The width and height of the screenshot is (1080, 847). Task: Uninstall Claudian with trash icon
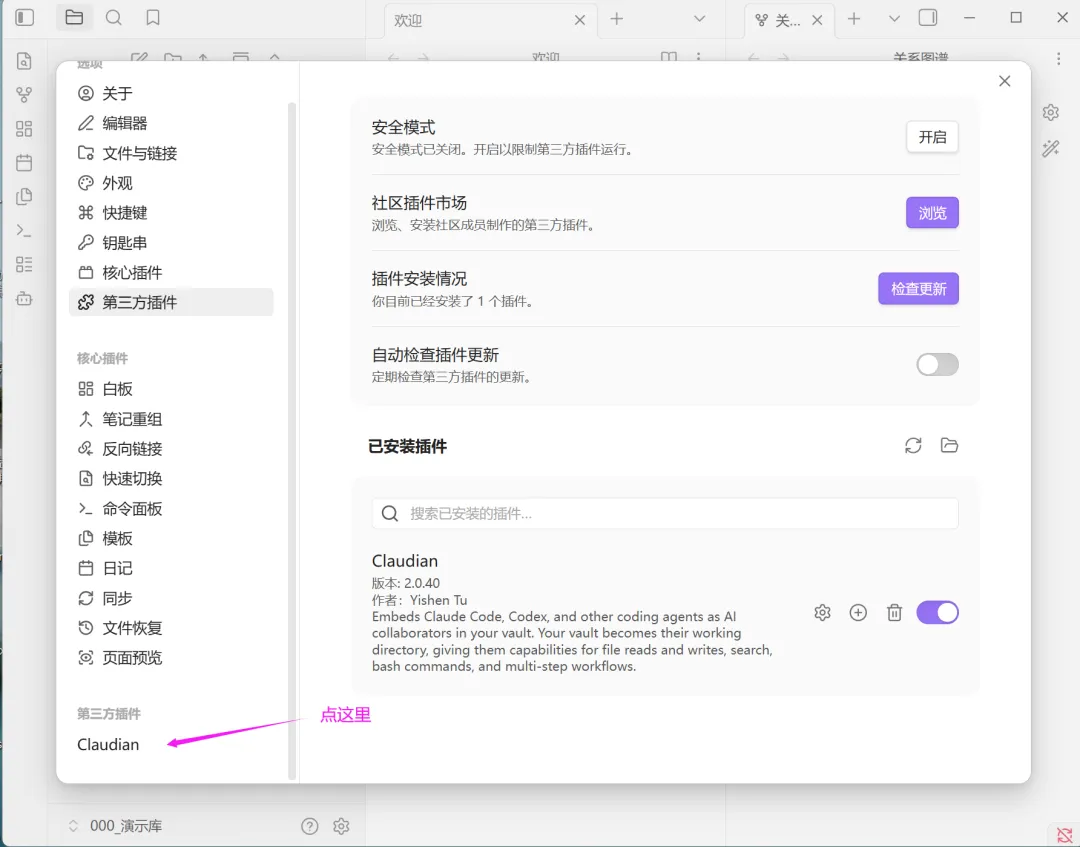point(894,612)
